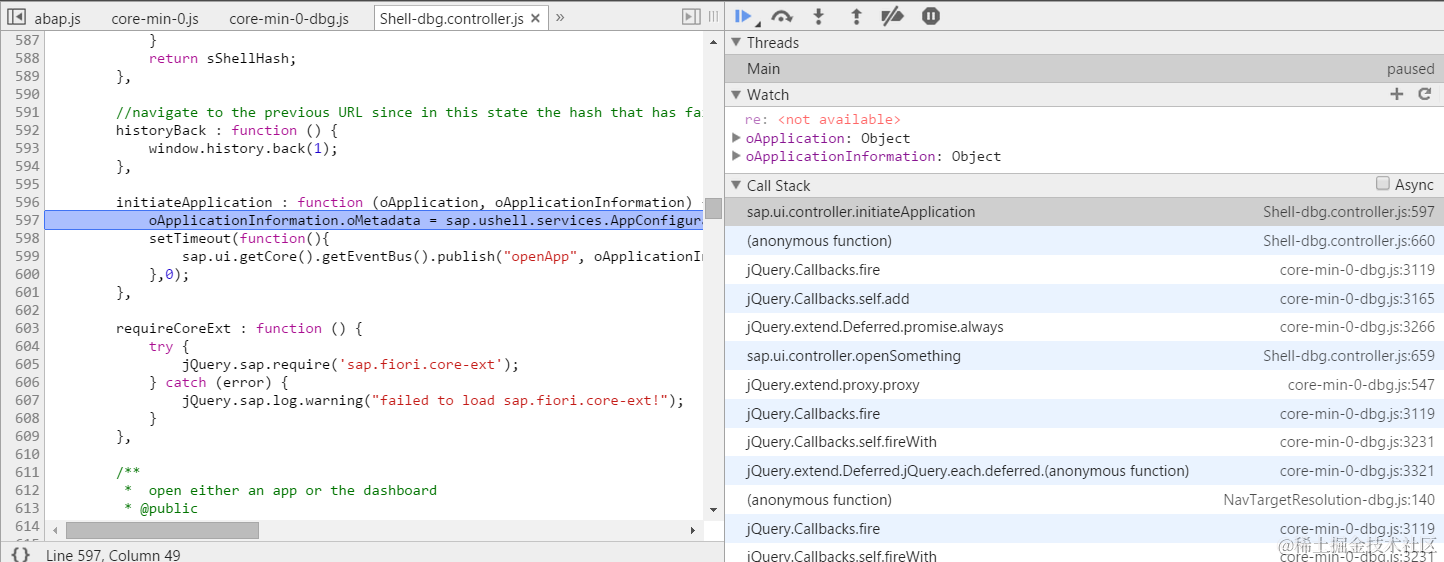1444x562 pixels.
Task: Toggle the debugger sidebar visibility
Action: 691,17
